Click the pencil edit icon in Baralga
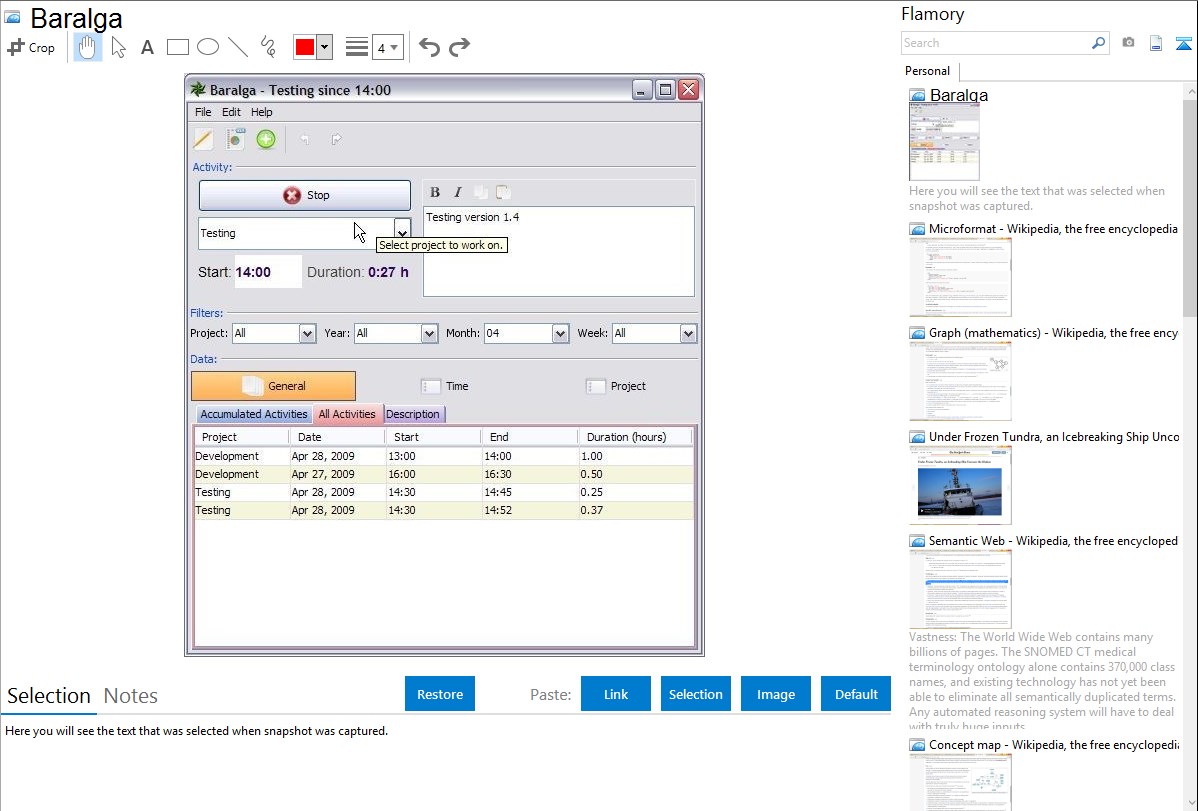The height and width of the screenshot is (811, 1198). pyautogui.click(x=203, y=139)
